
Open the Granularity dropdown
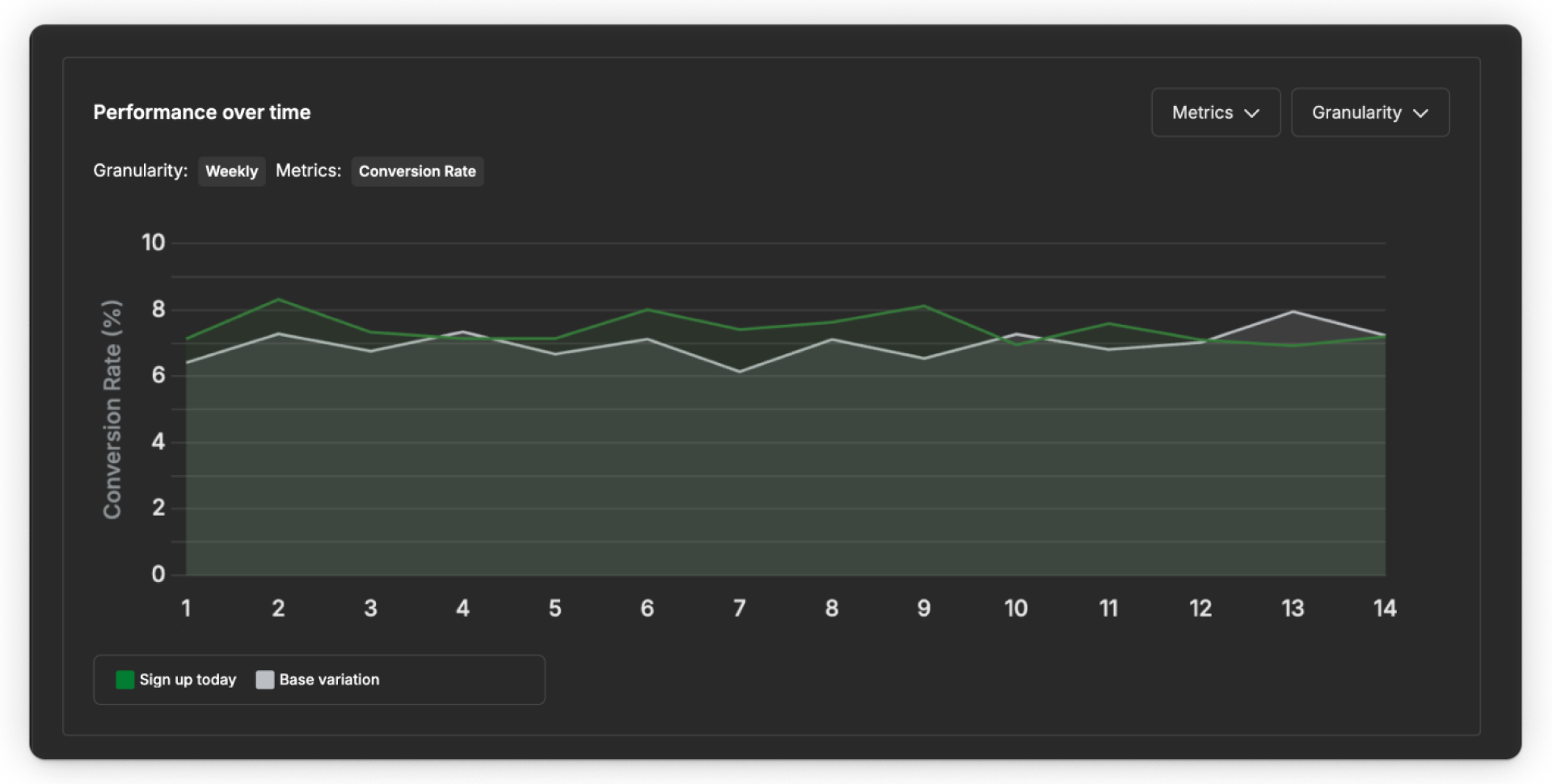coord(1370,112)
